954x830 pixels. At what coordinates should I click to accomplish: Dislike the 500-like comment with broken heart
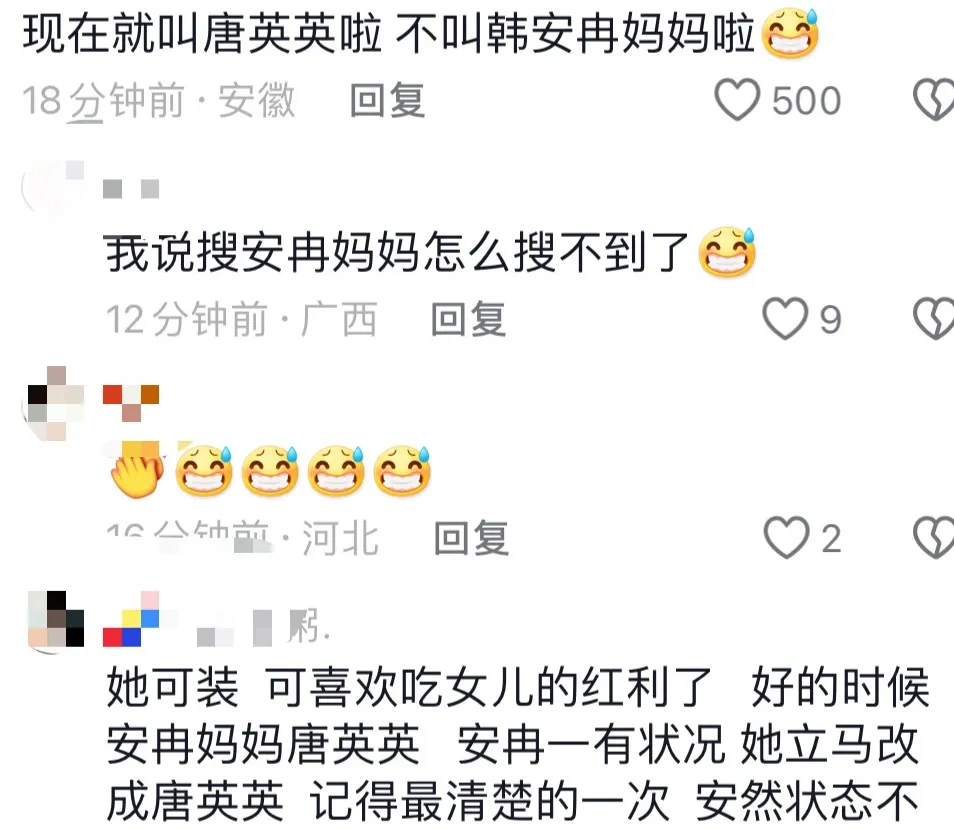pos(934,100)
